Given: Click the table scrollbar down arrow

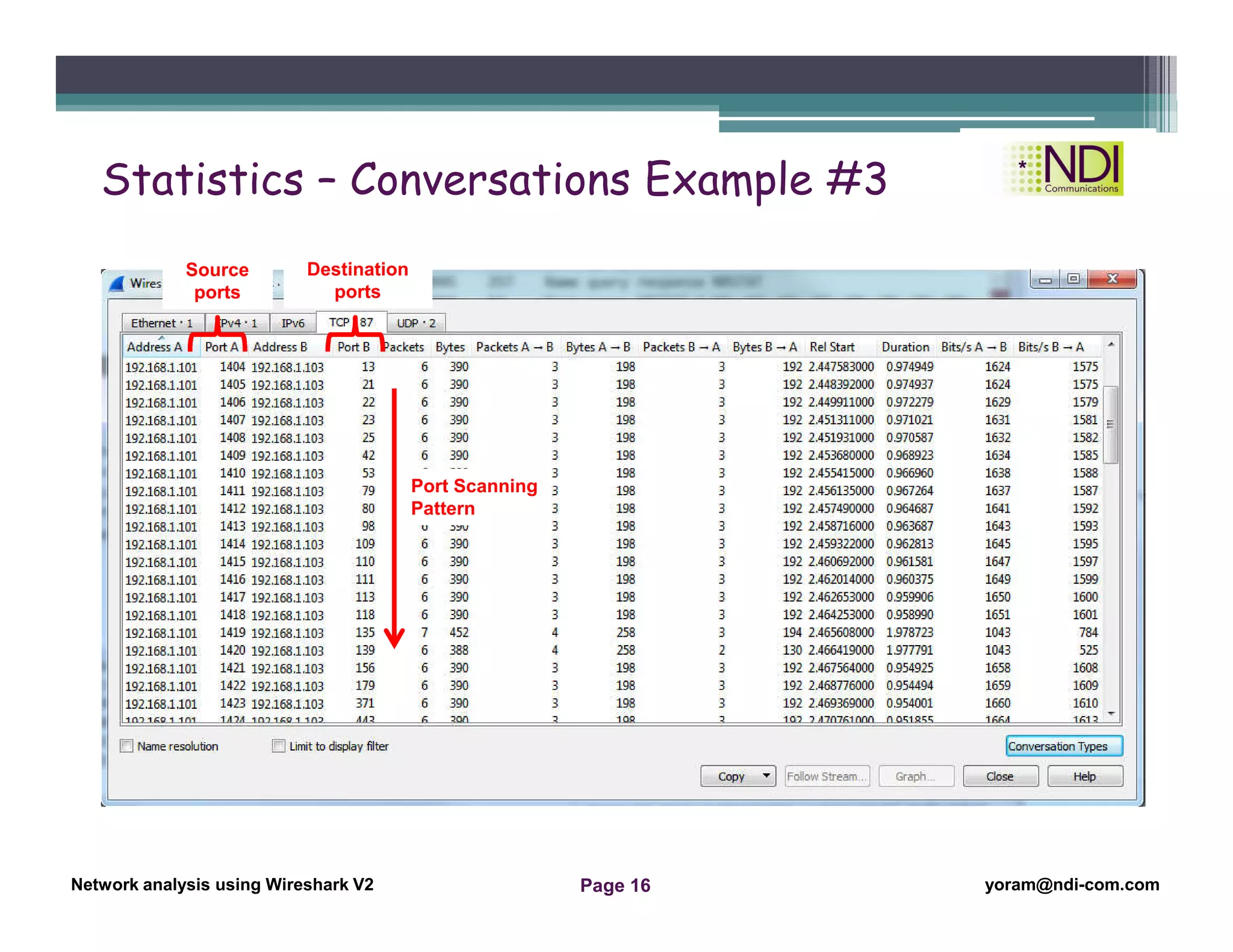Looking at the screenshot, I should pyautogui.click(x=1111, y=713).
